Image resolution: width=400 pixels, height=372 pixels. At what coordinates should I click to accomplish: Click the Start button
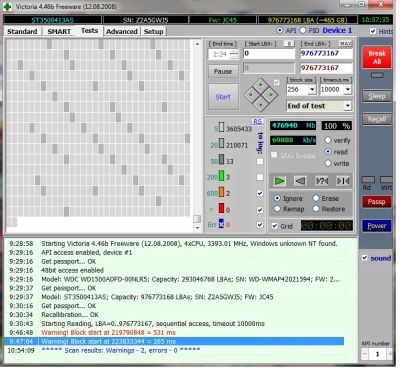tap(223, 97)
